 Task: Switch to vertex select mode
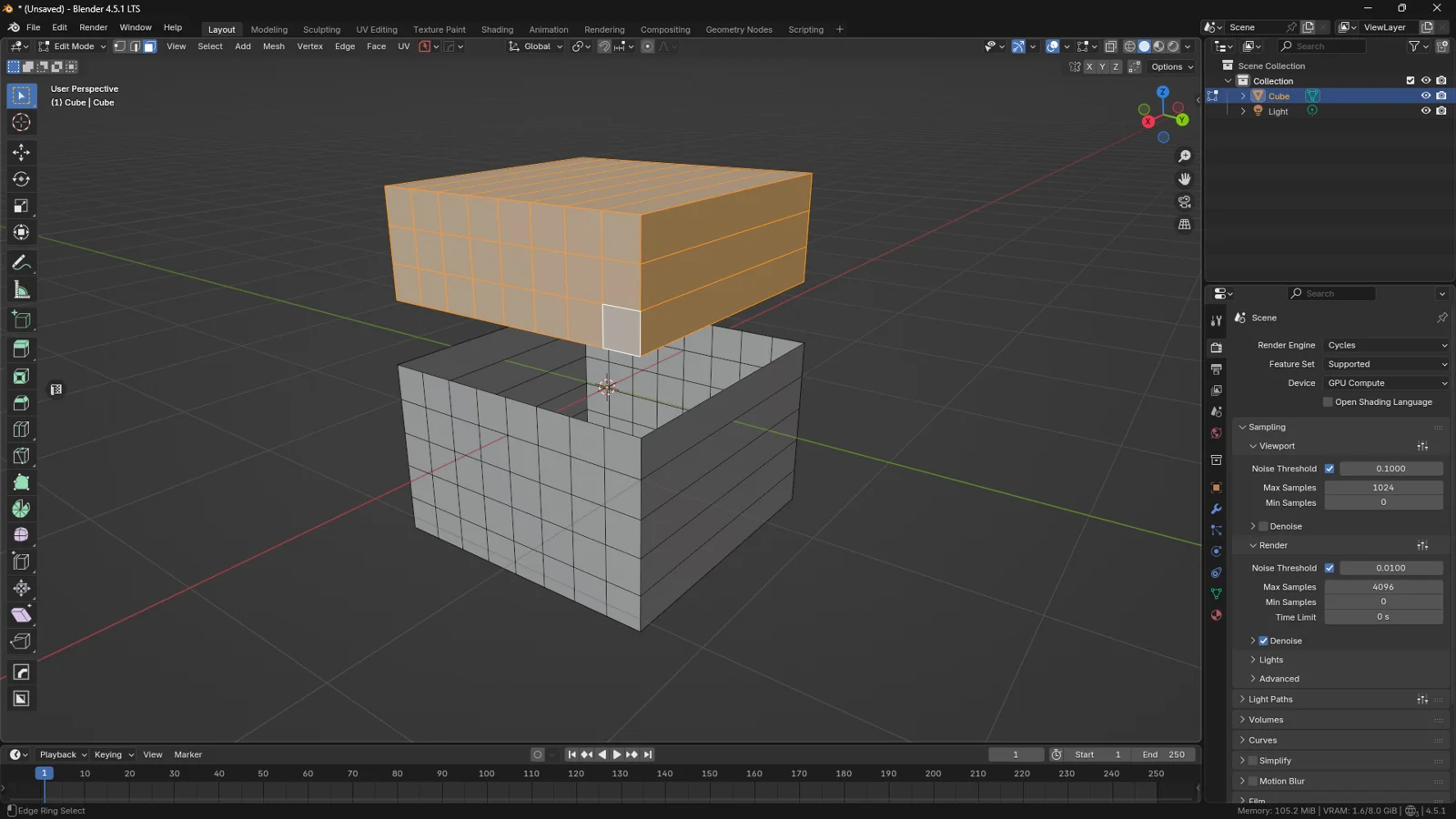click(x=119, y=46)
